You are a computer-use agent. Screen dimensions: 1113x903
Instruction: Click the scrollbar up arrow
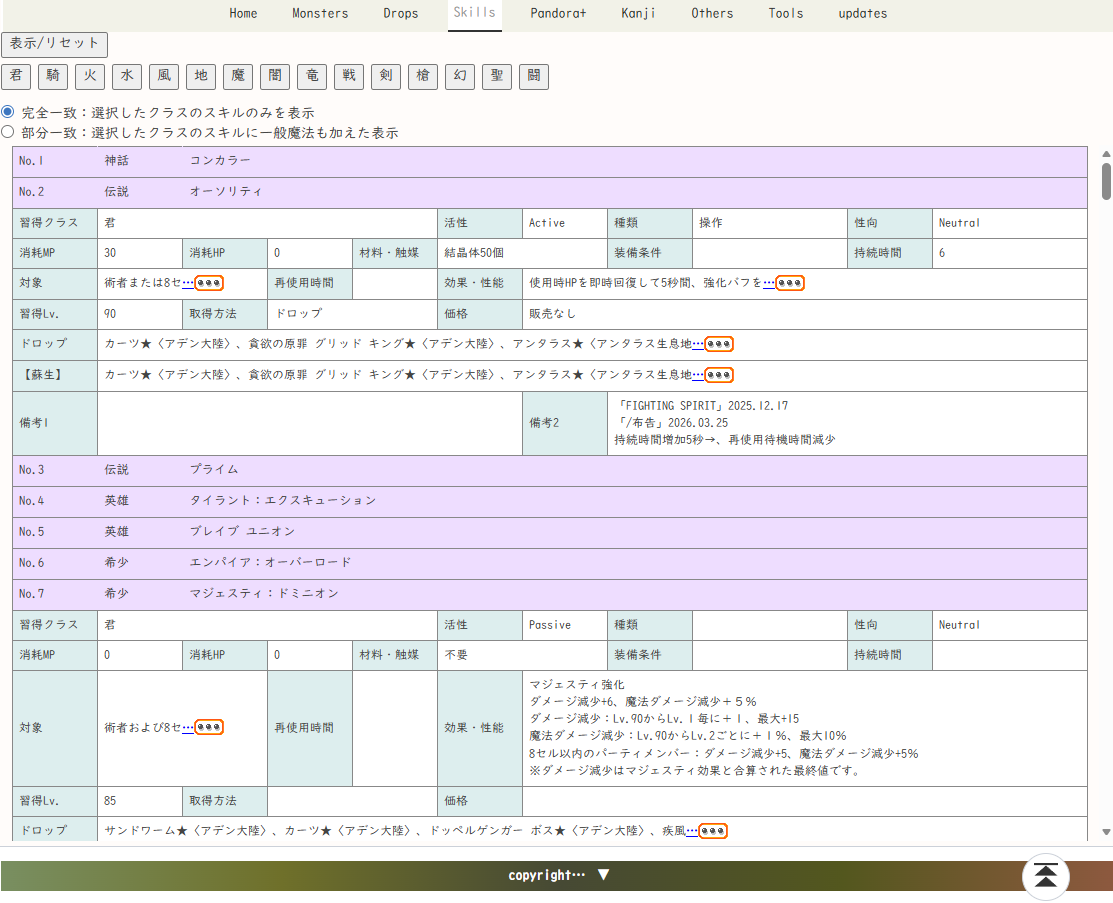(1106, 153)
